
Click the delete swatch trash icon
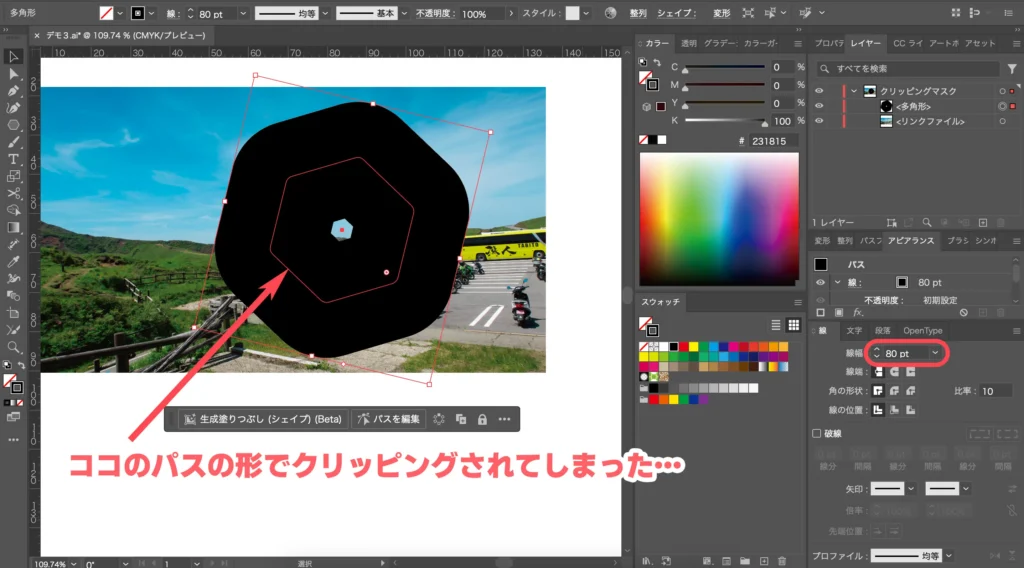pos(782,561)
